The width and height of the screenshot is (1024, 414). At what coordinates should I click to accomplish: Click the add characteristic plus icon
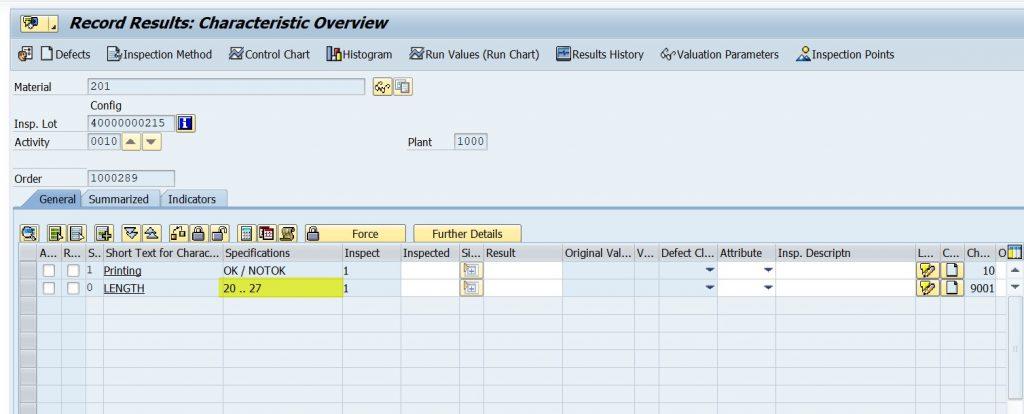(104, 233)
